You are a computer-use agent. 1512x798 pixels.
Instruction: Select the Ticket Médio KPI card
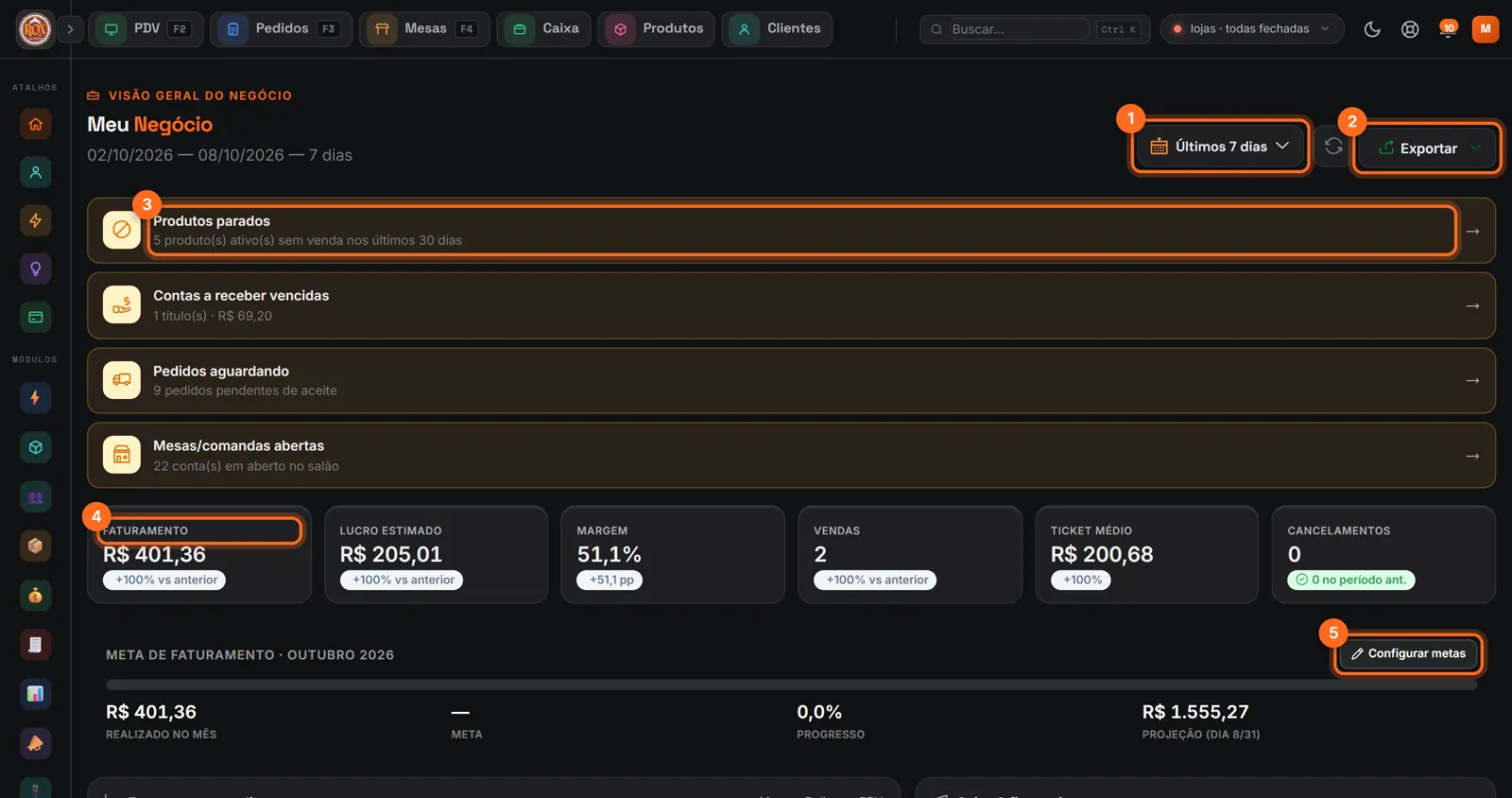coord(1146,554)
